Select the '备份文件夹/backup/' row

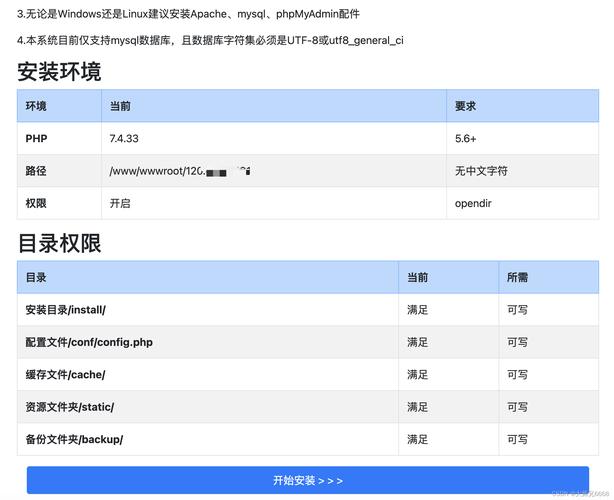tap(308, 439)
